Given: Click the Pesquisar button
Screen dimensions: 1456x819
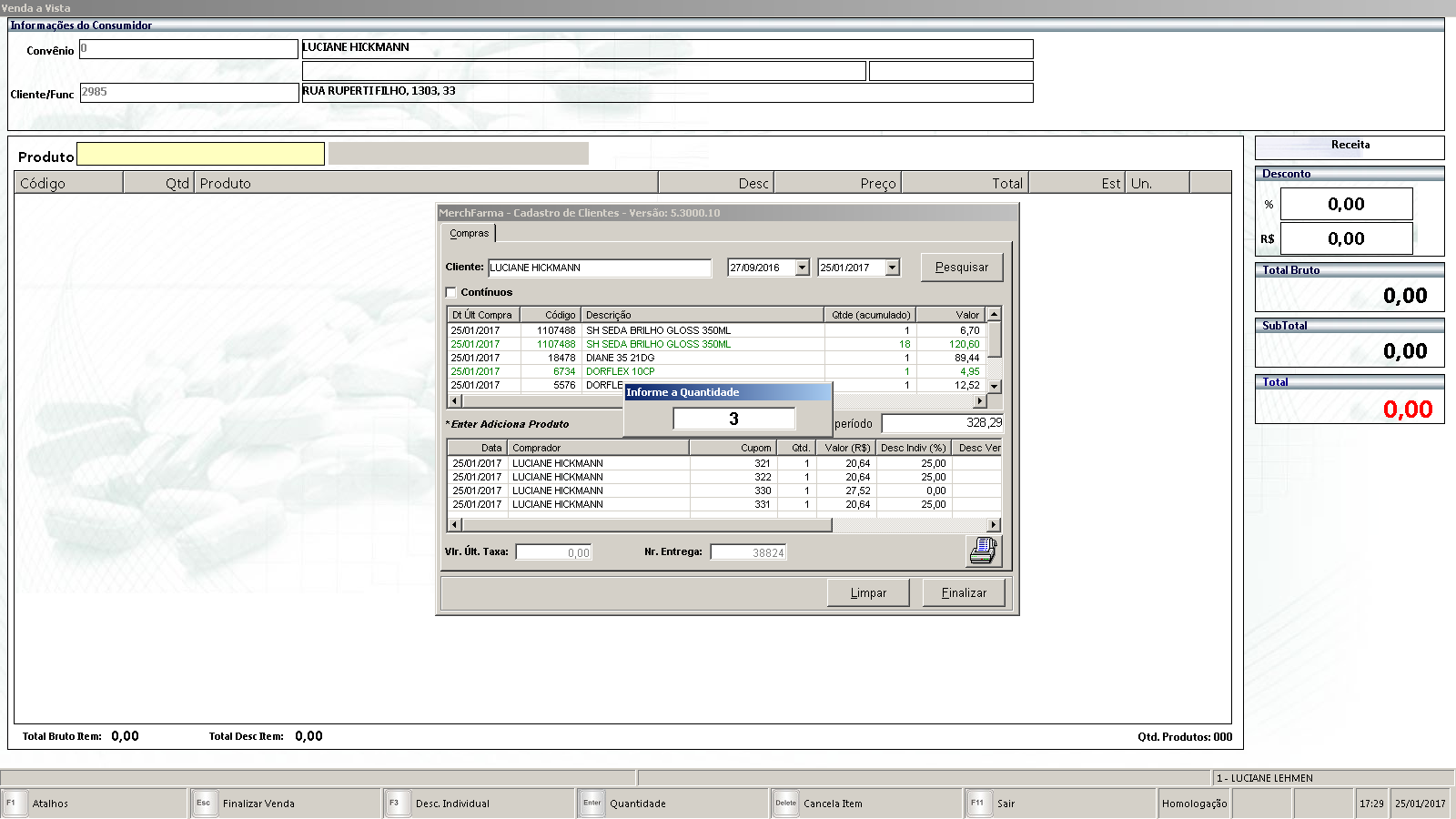Looking at the screenshot, I should [x=961, y=268].
